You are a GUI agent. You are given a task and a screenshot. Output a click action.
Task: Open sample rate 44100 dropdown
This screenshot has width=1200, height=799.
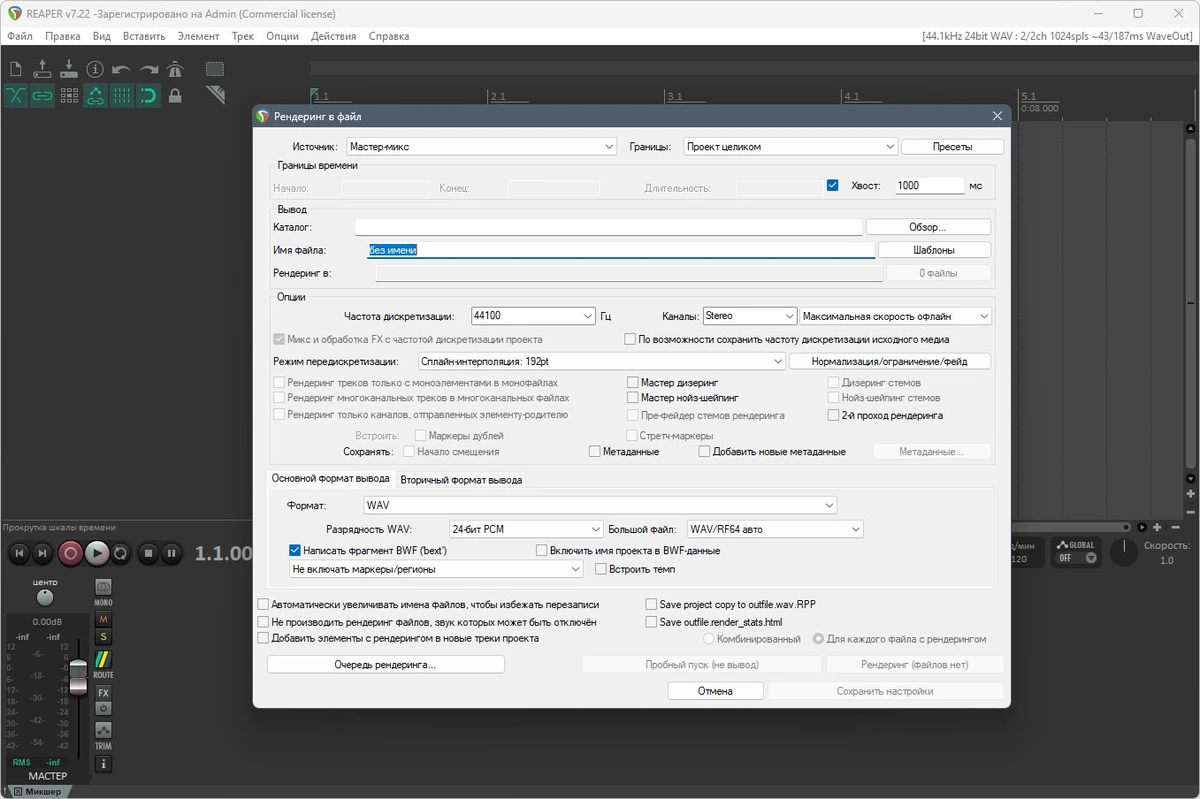[x=533, y=316]
